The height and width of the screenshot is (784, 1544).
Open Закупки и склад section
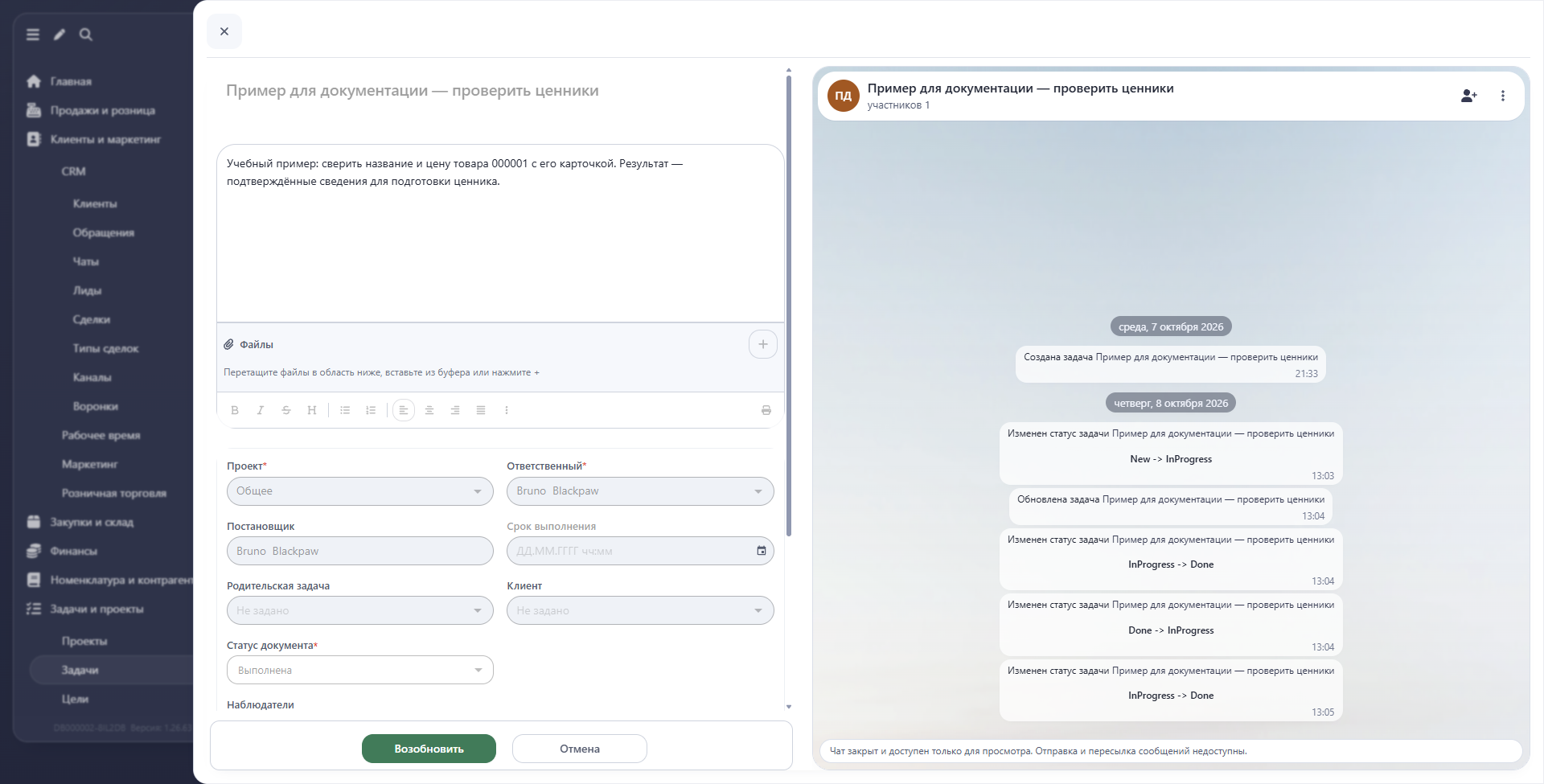point(92,522)
